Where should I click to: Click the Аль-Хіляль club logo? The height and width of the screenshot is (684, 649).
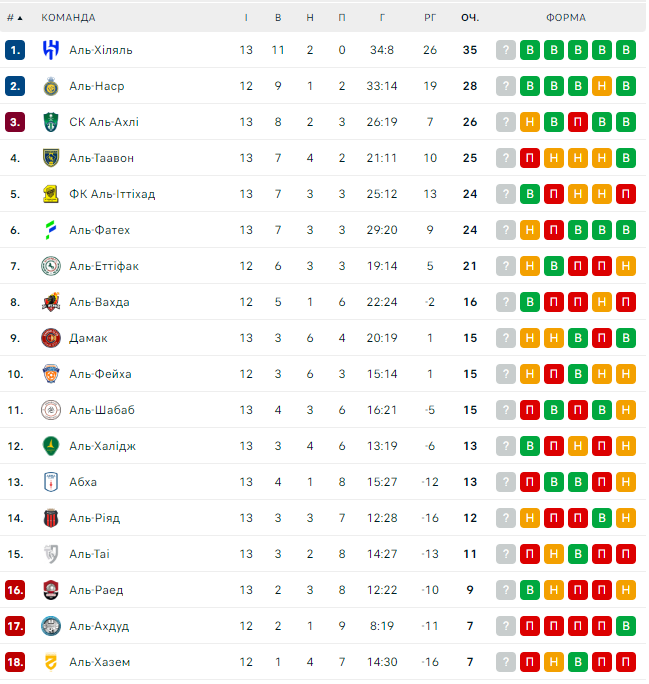(x=51, y=50)
